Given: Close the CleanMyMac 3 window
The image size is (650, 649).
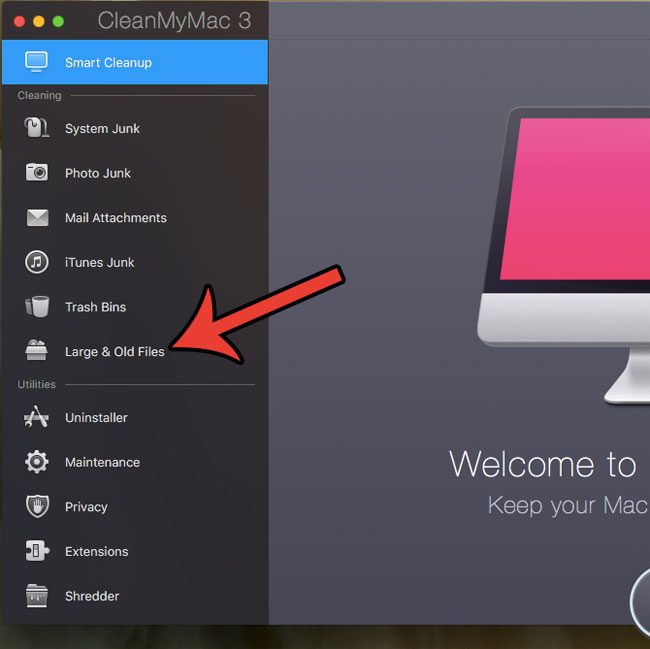Looking at the screenshot, I should click(19, 21).
